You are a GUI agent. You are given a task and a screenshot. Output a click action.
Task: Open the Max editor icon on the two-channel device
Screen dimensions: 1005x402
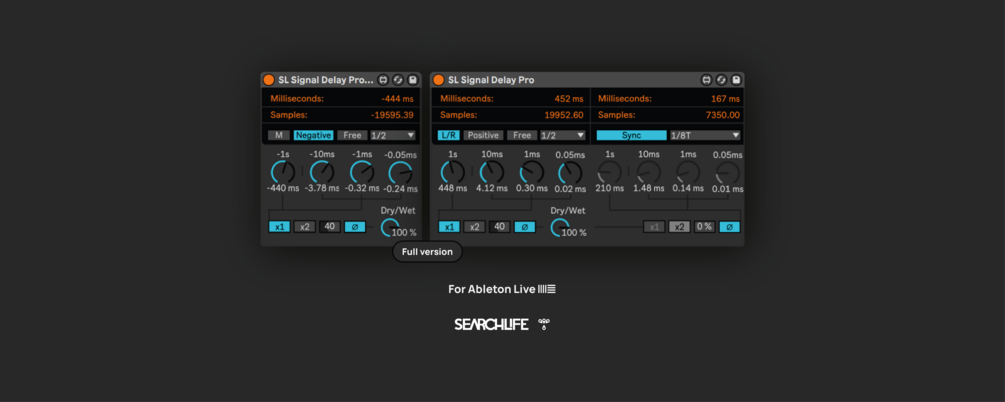[x=707, y=80]
